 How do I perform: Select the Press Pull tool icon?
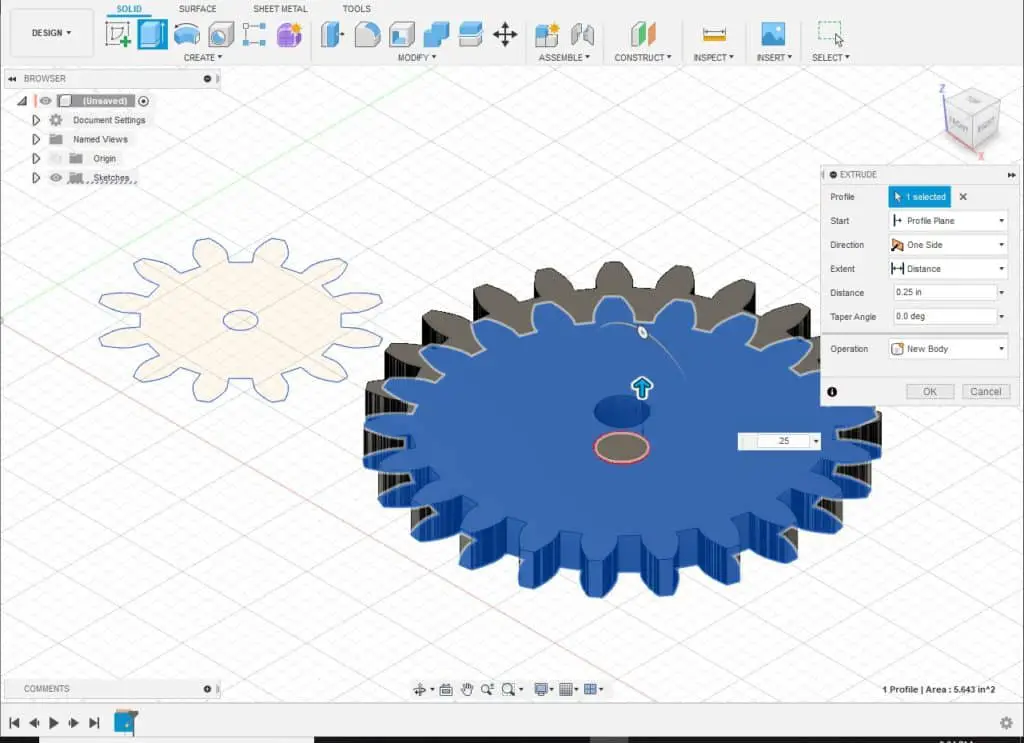(x=332, y=34)
